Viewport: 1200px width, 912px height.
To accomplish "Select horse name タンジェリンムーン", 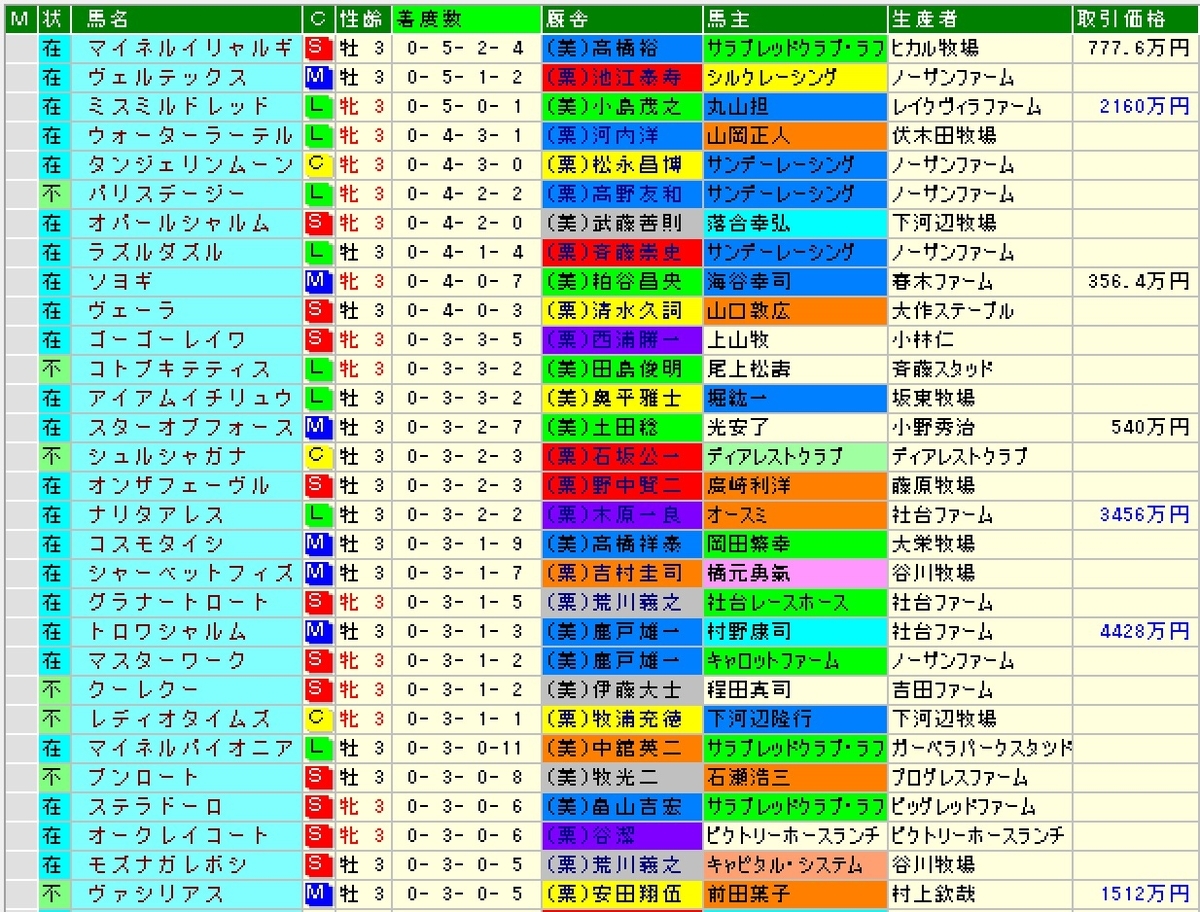I will 186,164.
